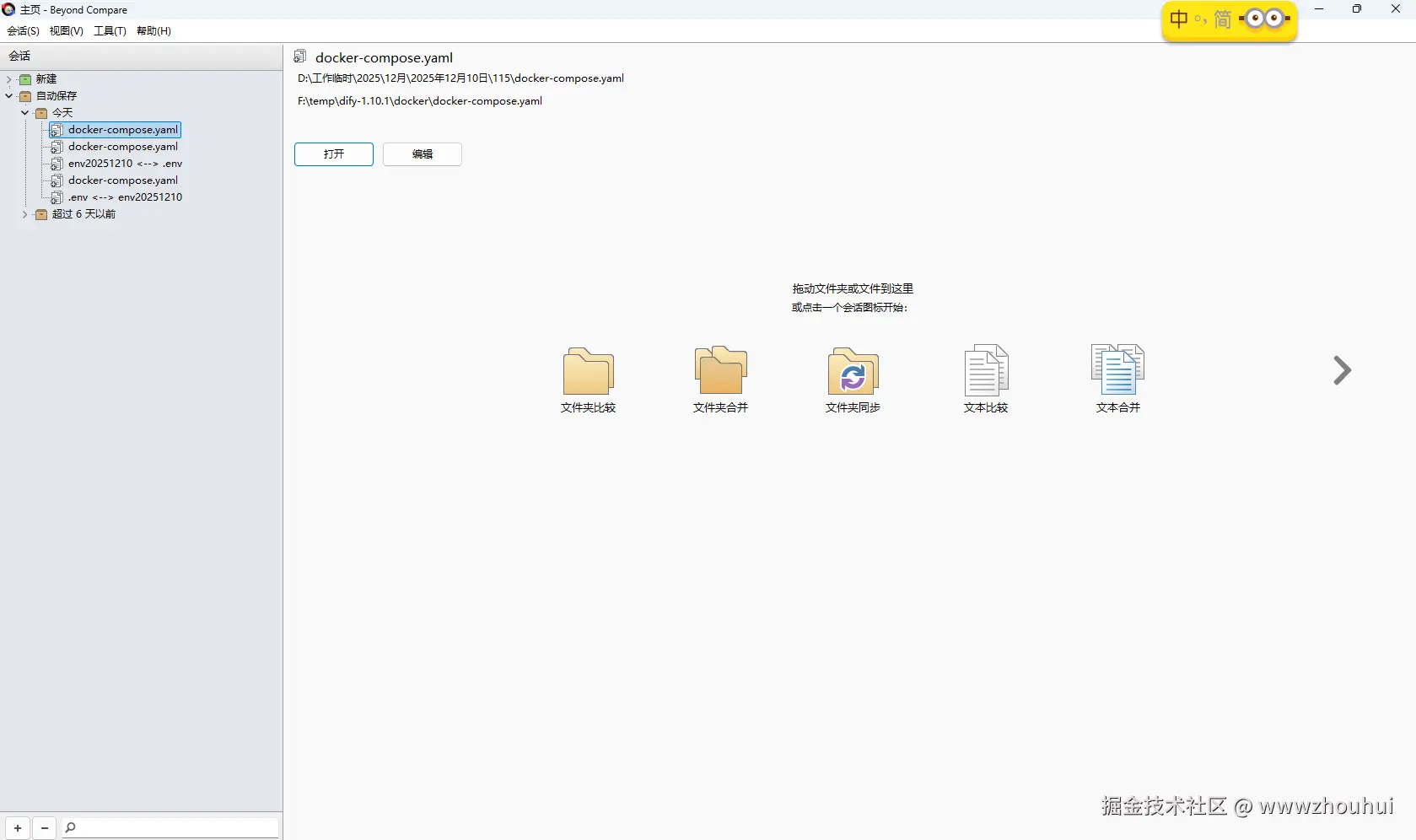Click the docker-compose.yaml heading in right pane
This screenshot has width=1416, height=840.
384,57
